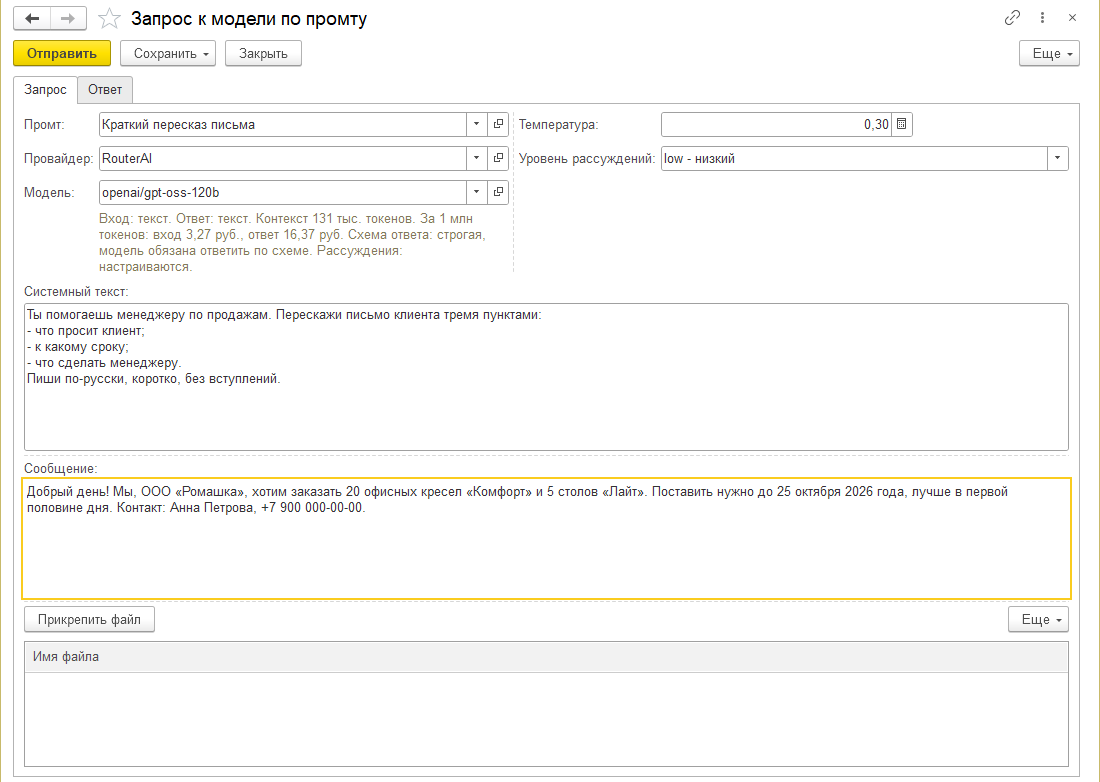
Task: Click the 'Температура:' label
Action: (558, 125)
